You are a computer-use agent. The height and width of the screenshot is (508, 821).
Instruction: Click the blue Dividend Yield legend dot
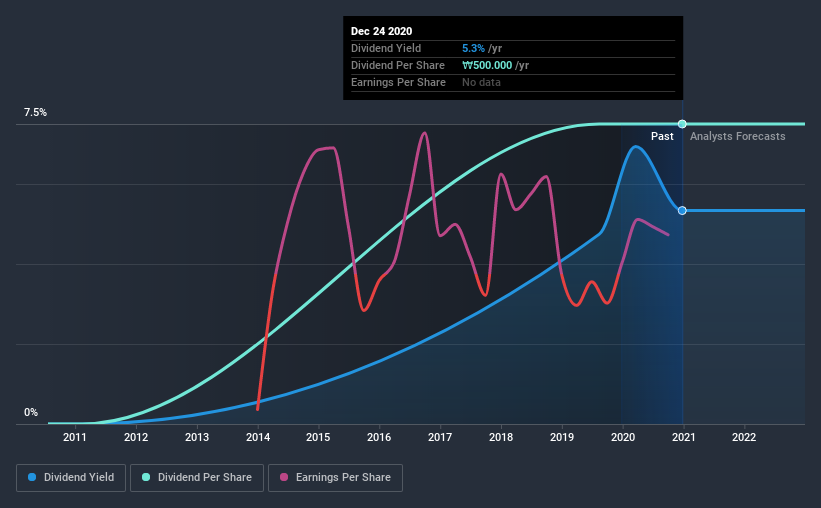pyautogui.click(x=32, y=477)
